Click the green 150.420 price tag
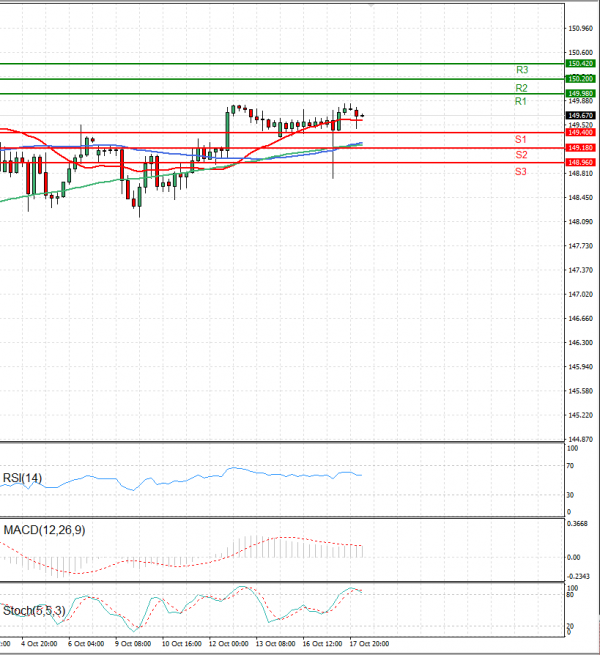This screenshot has width=600, height=655. click(580, 63)
